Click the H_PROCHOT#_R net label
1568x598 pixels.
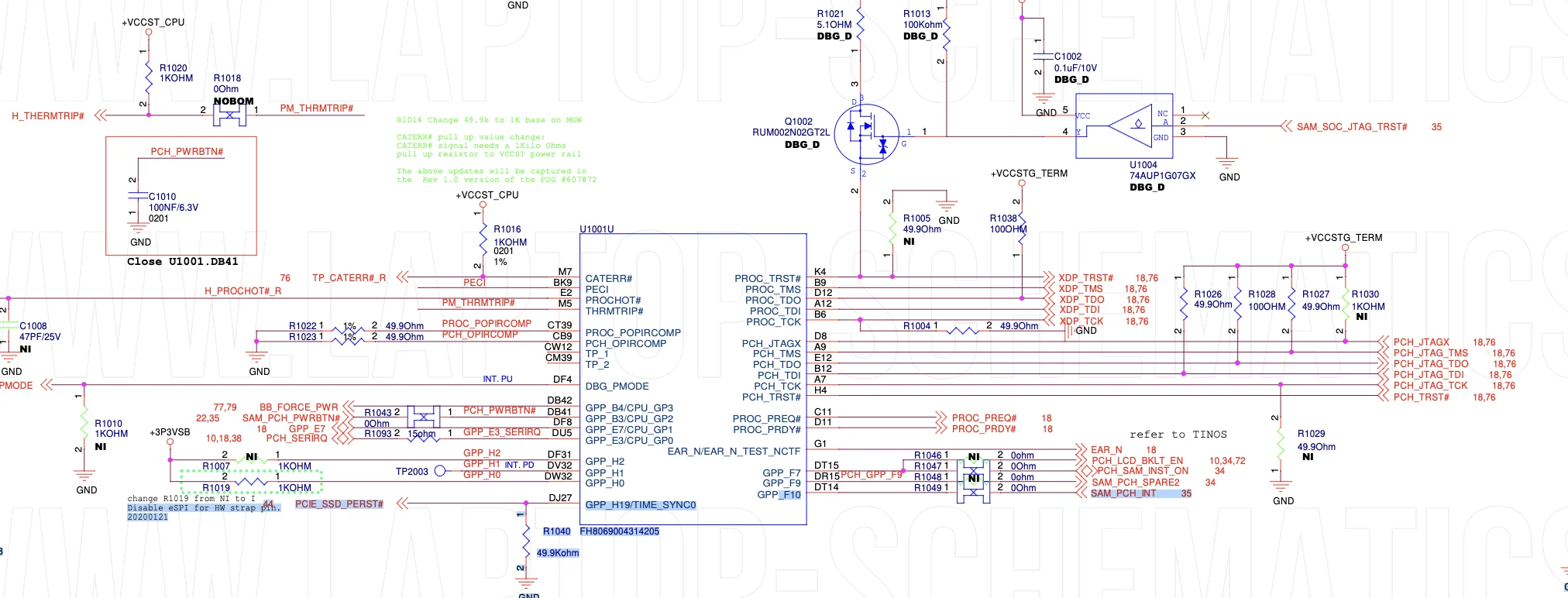pyautogui.click(x=242, y=291)
